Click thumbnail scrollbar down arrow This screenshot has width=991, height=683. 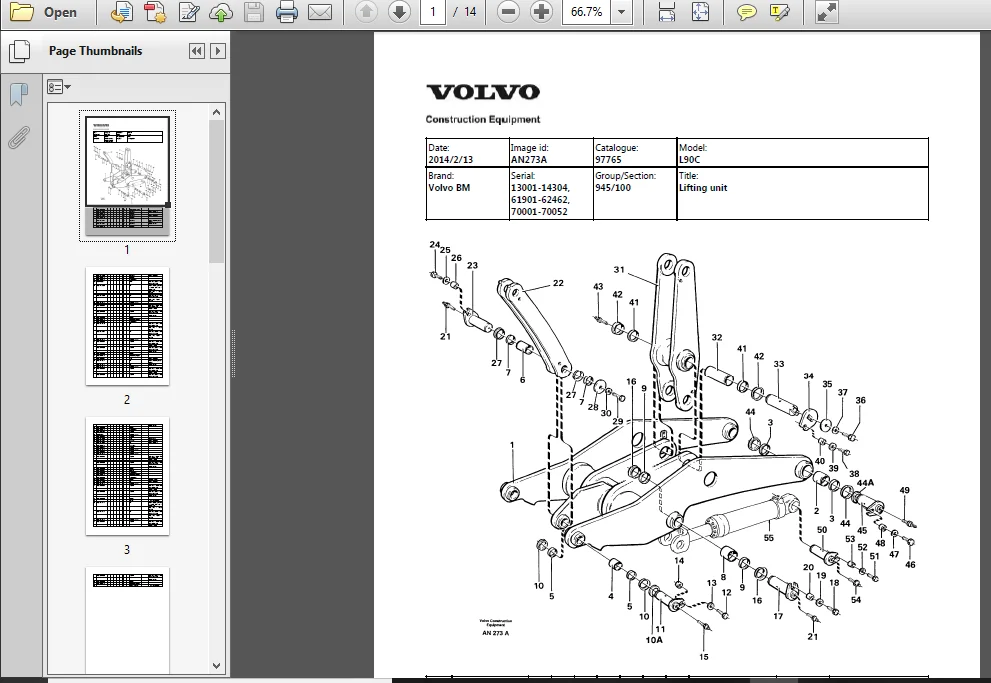216,666
